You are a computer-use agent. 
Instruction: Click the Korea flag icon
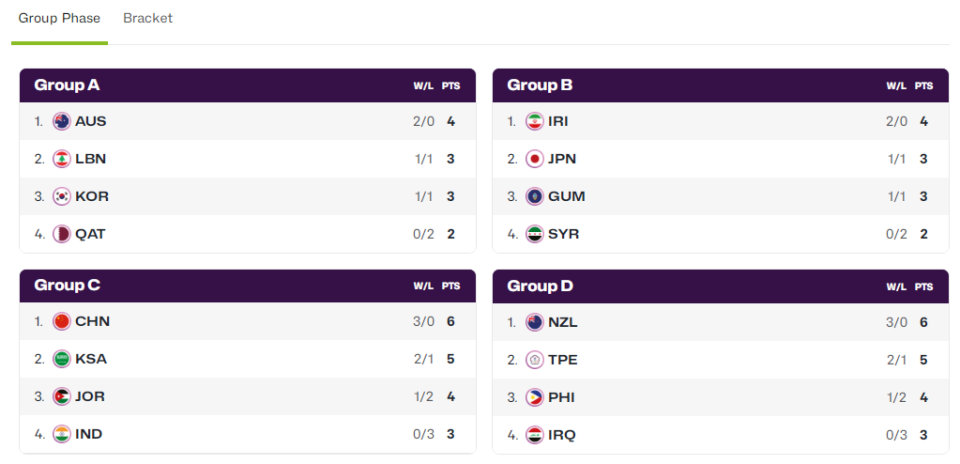pyautogui.click(x=62, y=196)
